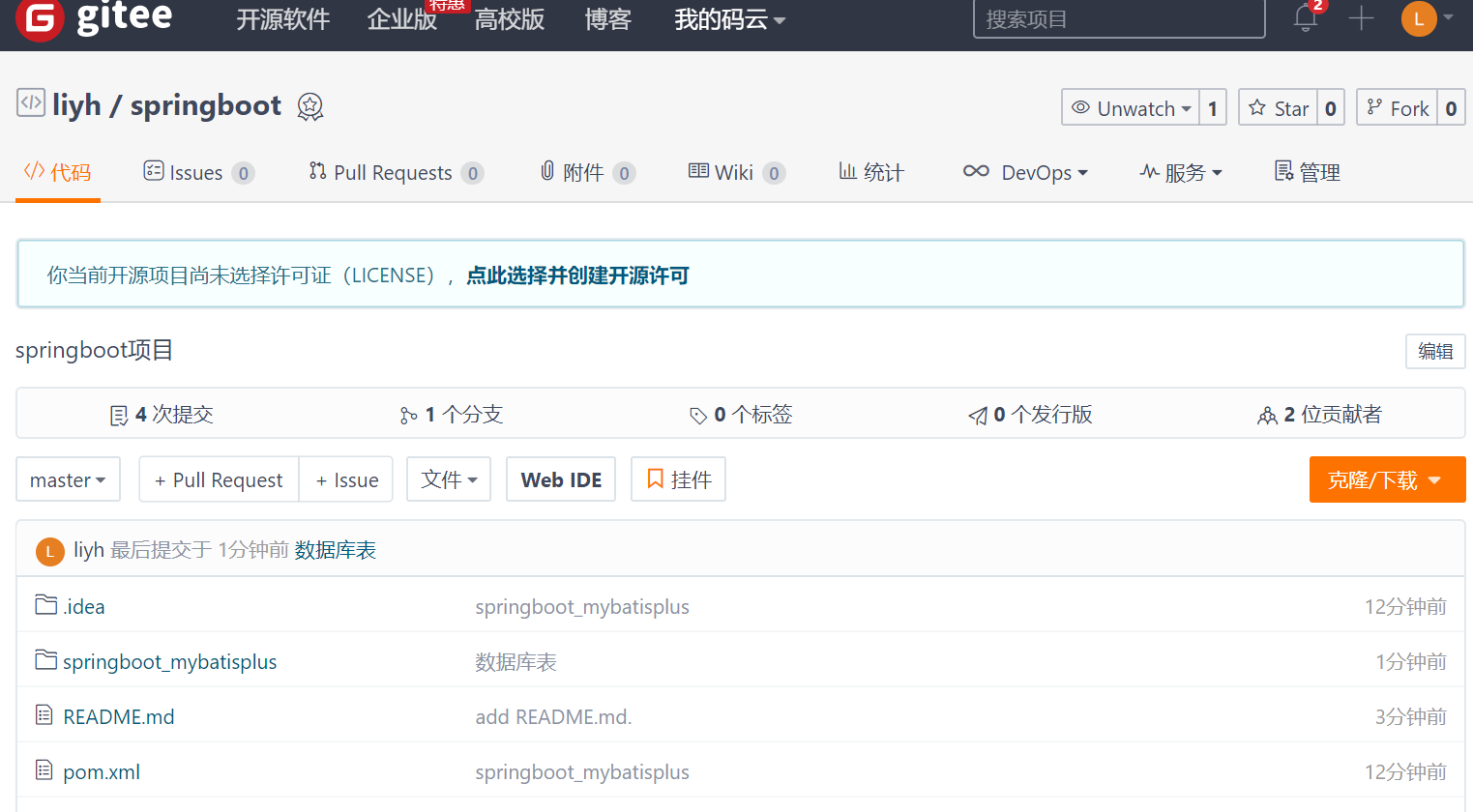The image size is (1473, 812).
Task: Click the liyh committer name in commit row
Action: (x=89, y=550)
